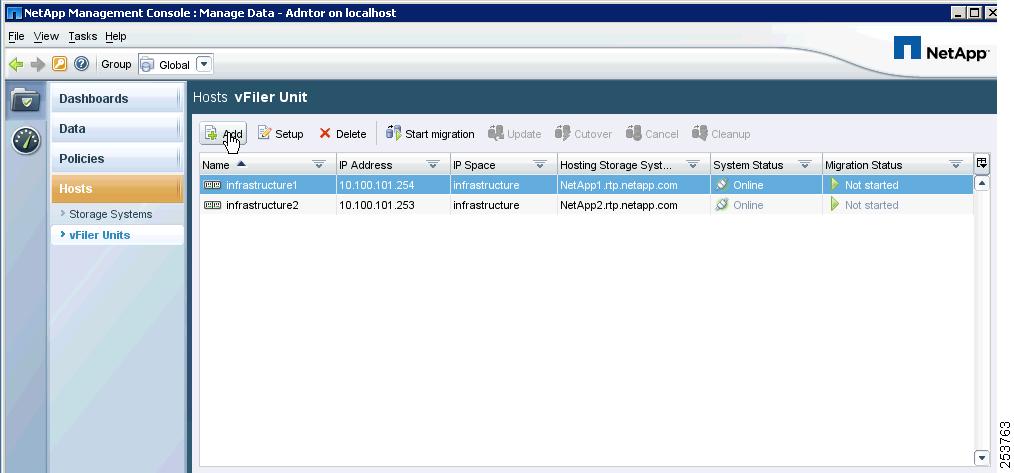Click the Online status icon in infrastructure1 row
Image resolution: width=1014 pixels, height=473 pixels.
(x=722, y=185)
